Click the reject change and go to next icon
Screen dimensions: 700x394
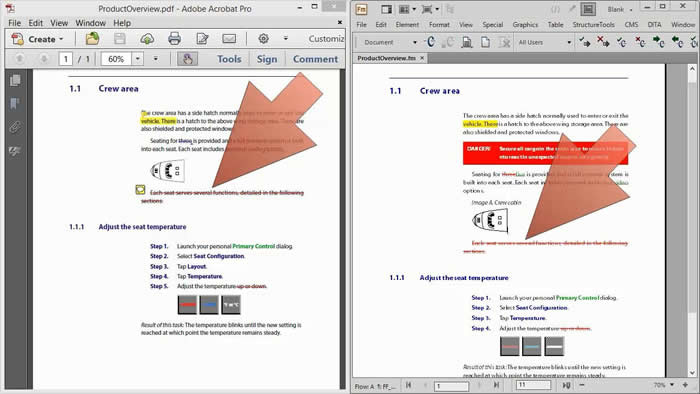603,42
